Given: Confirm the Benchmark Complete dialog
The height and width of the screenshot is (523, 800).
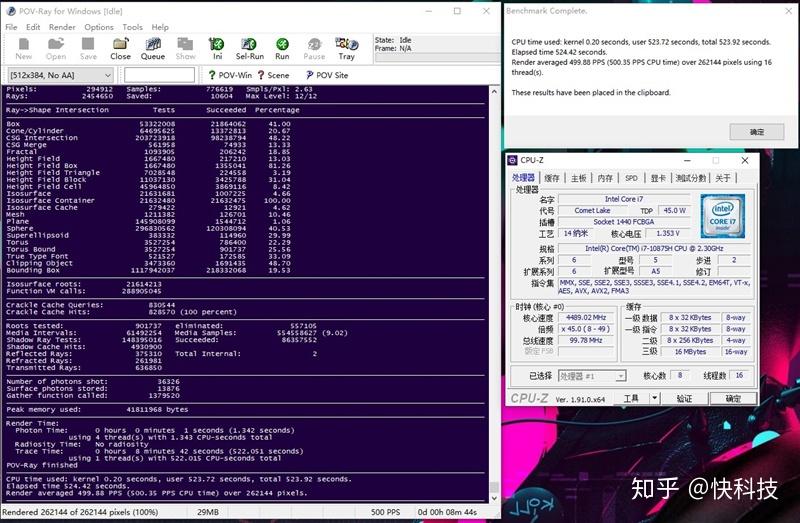Looking at the screenshot, I should pyautogui.click(x=757, y=132).
